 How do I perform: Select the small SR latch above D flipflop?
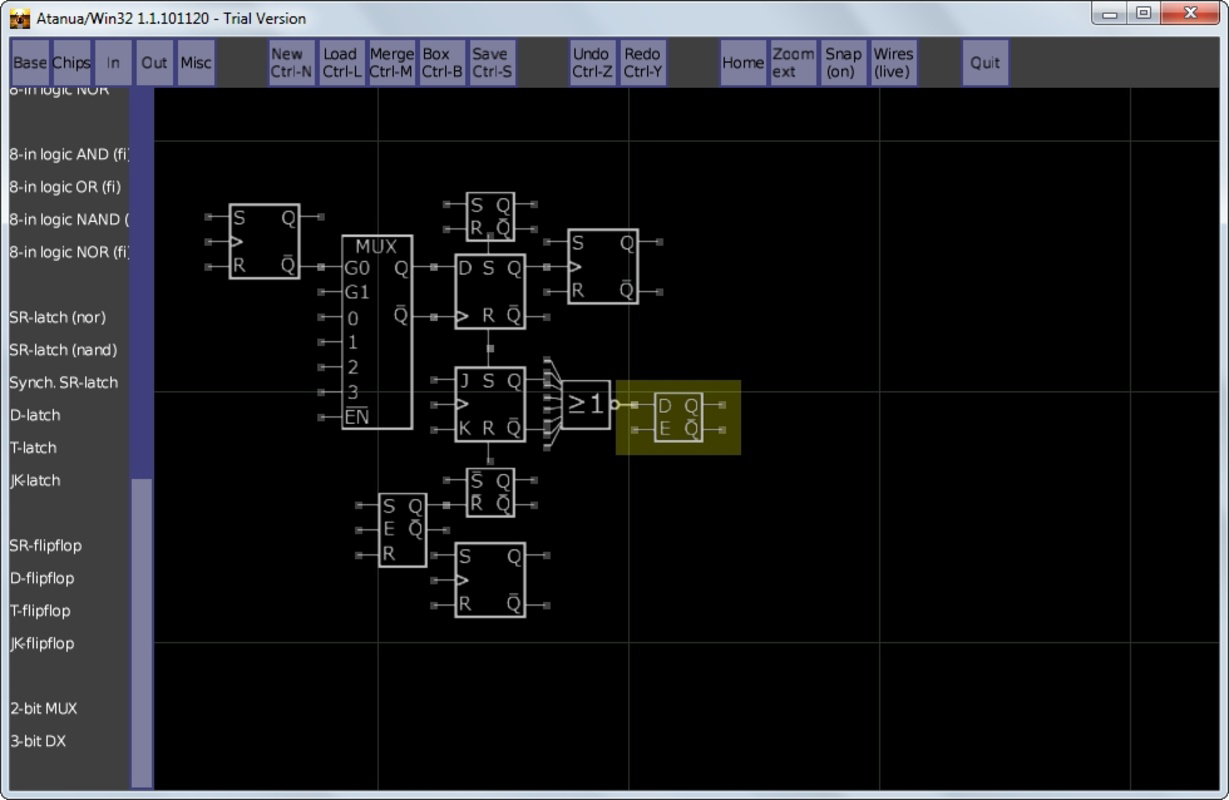tap(490, 217)
